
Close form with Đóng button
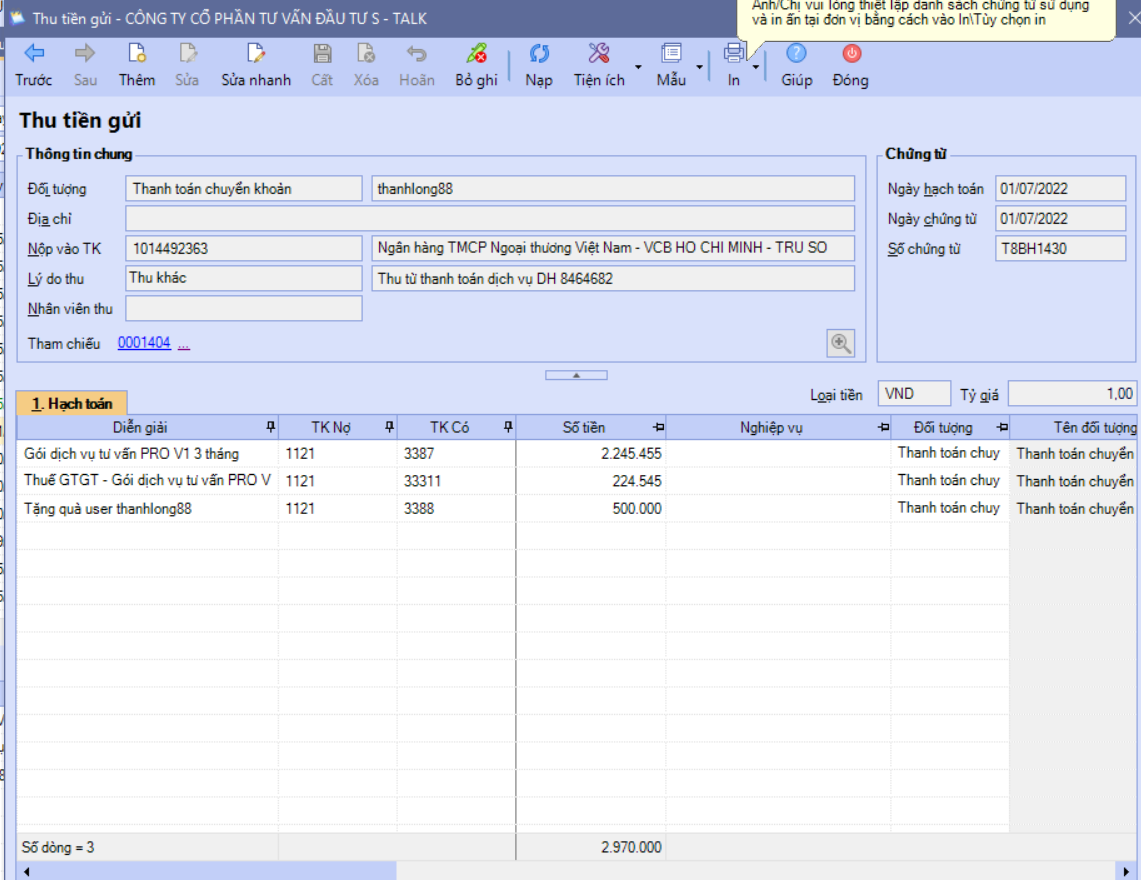pos(851,64)
